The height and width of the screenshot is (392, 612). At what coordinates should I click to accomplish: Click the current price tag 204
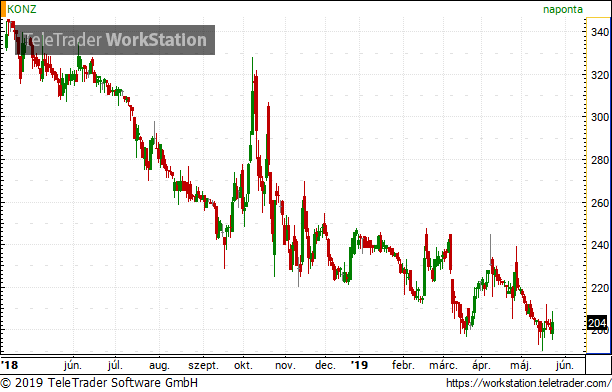click(597, 323)
